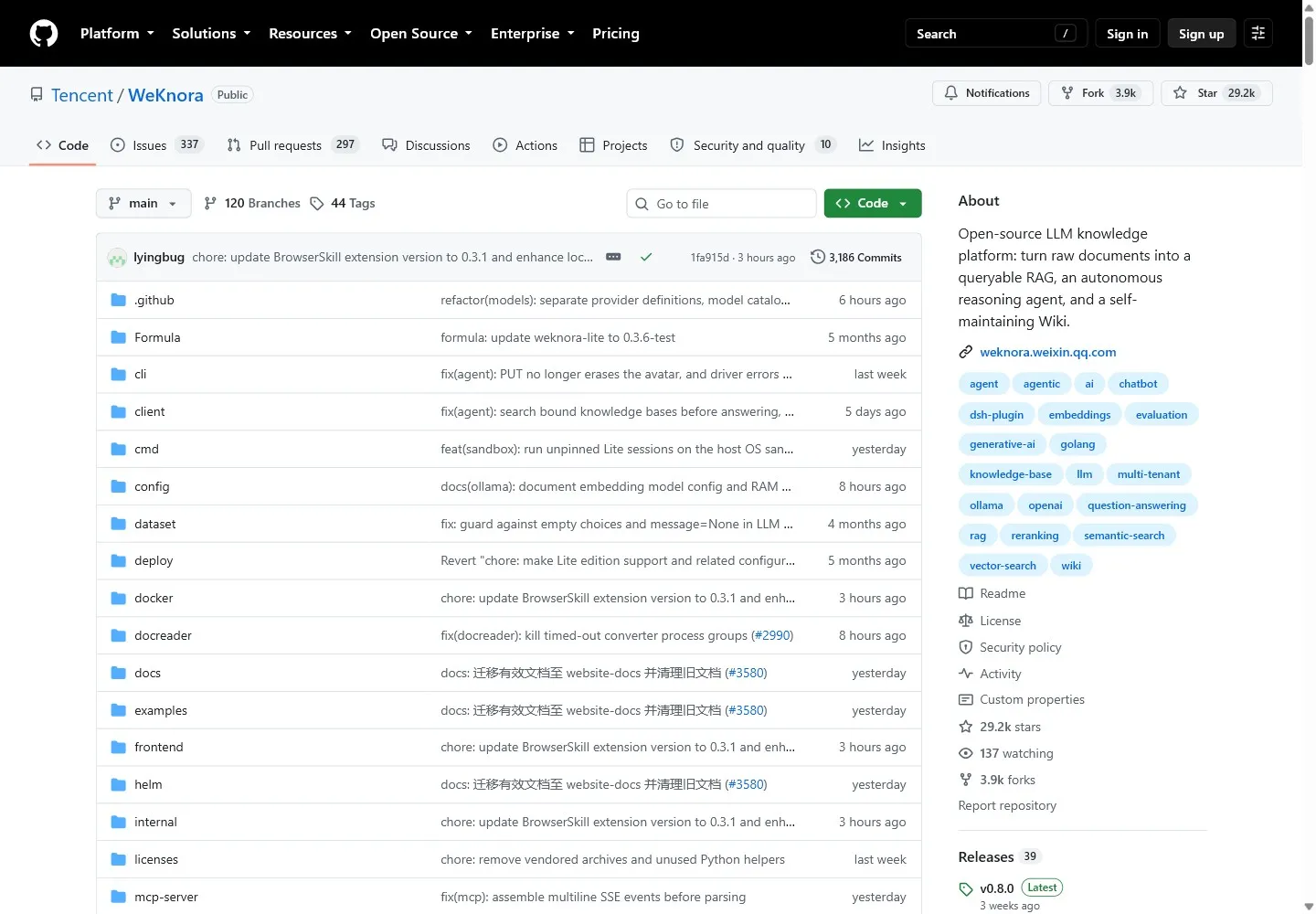
Task: Fork the repository with the Fork button
Action: click(1101, 93)
